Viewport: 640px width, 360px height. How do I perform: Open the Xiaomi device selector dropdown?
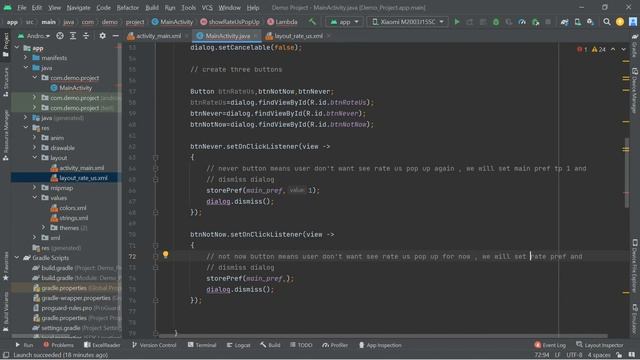click(407, 22)
